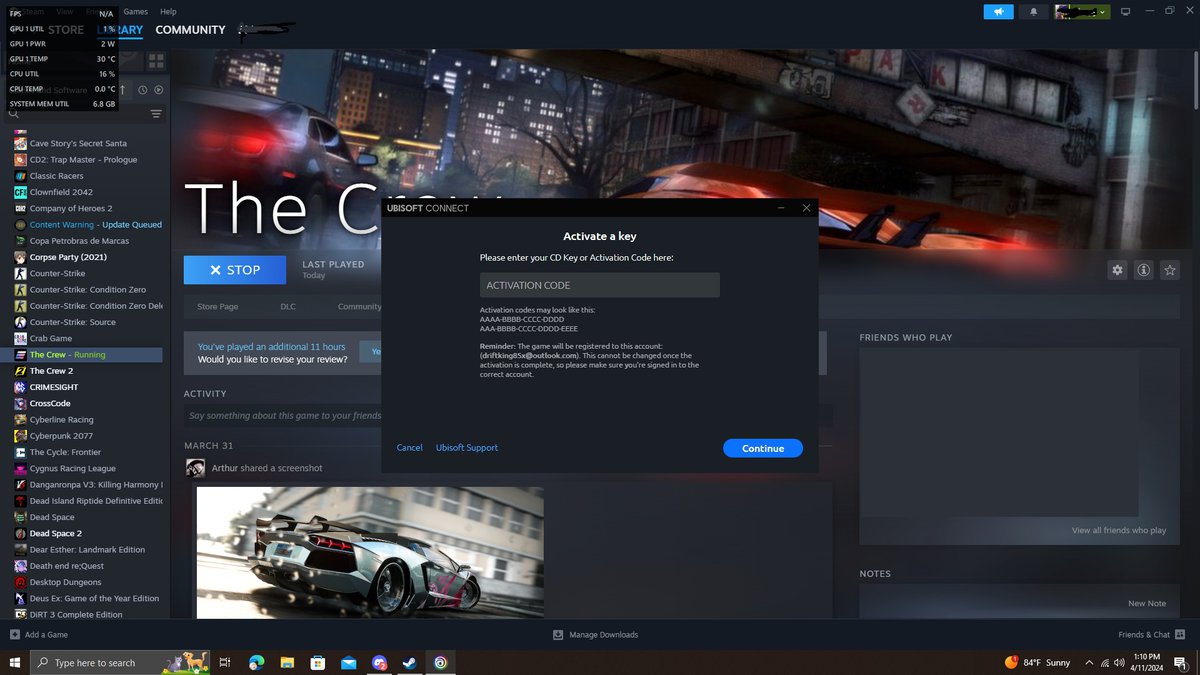
Task: Click the Ubisoft Support link
Action: [x=467, y=448]
